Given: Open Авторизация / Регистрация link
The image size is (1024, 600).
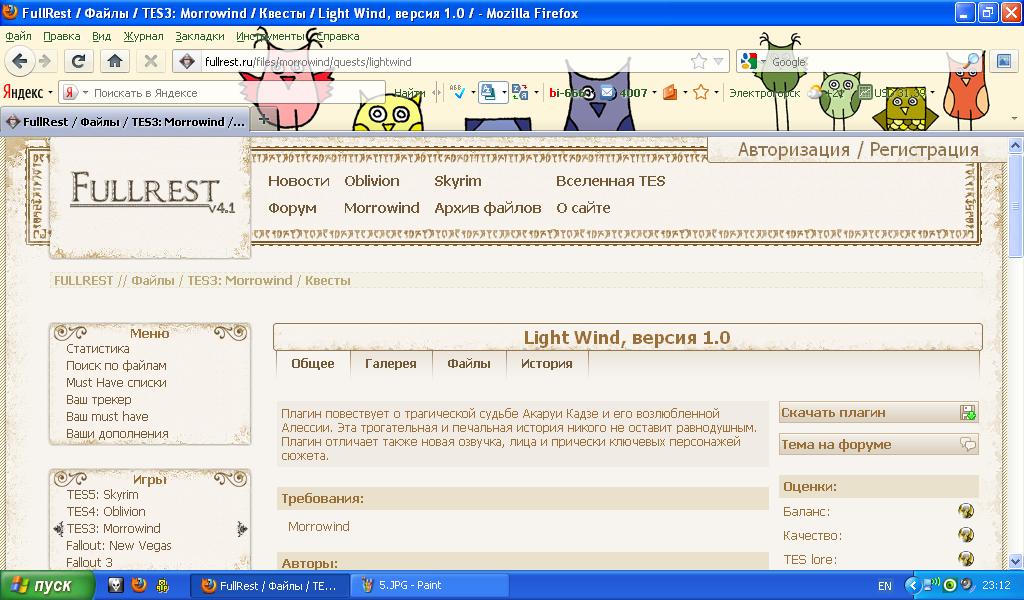Looking at the screenshot, I should point(858,150).
